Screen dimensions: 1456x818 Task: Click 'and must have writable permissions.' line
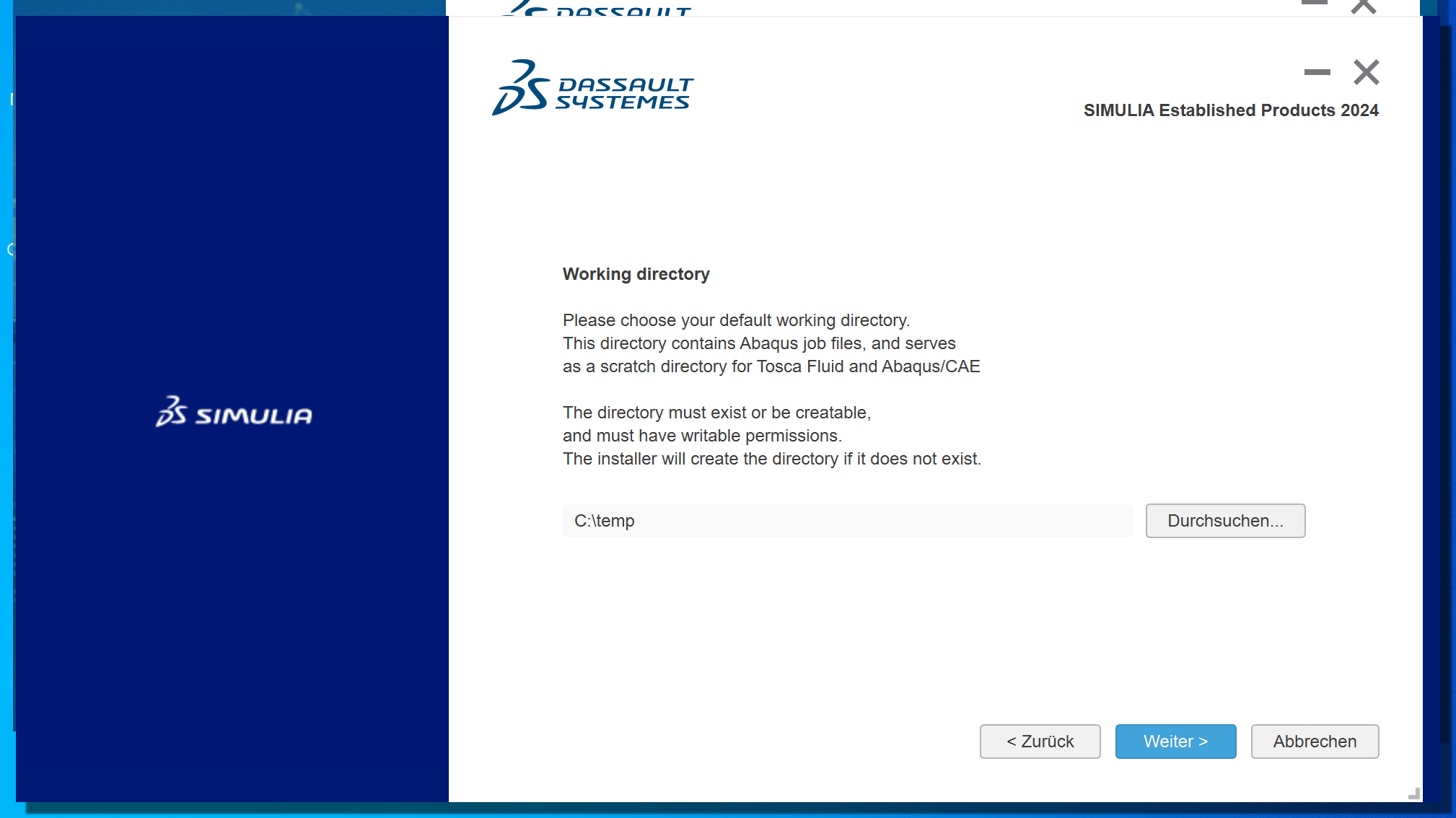(x=702, y=436)
